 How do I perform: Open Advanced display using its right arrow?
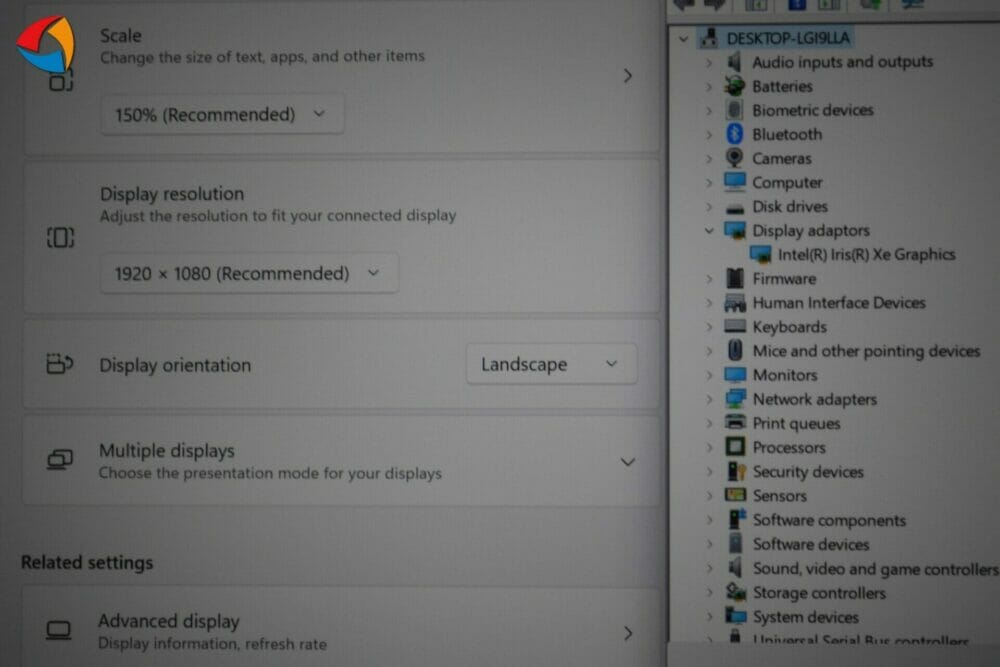[x=628, y=633]
